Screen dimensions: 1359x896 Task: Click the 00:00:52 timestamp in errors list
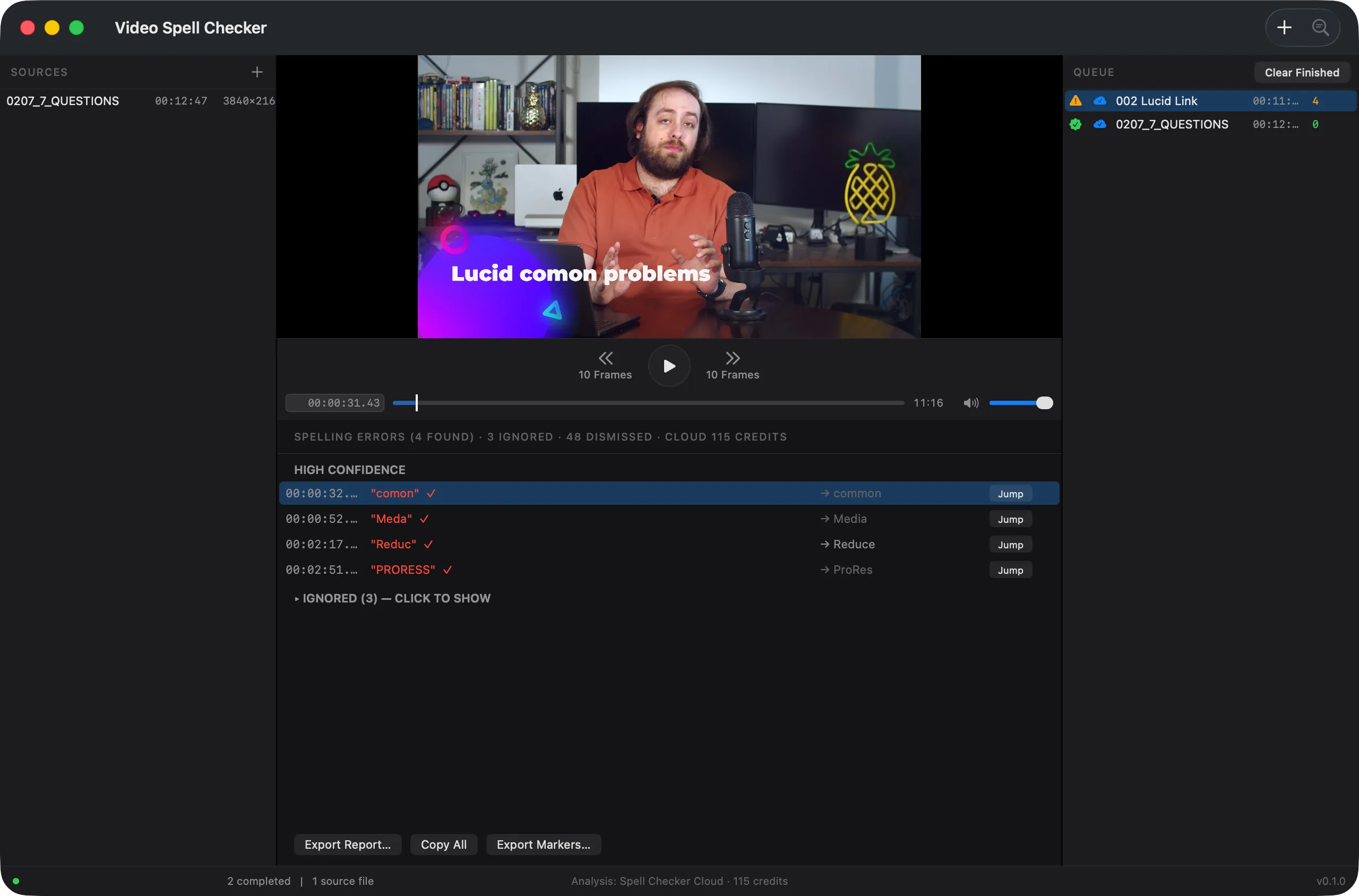click(x=322, y=520)
